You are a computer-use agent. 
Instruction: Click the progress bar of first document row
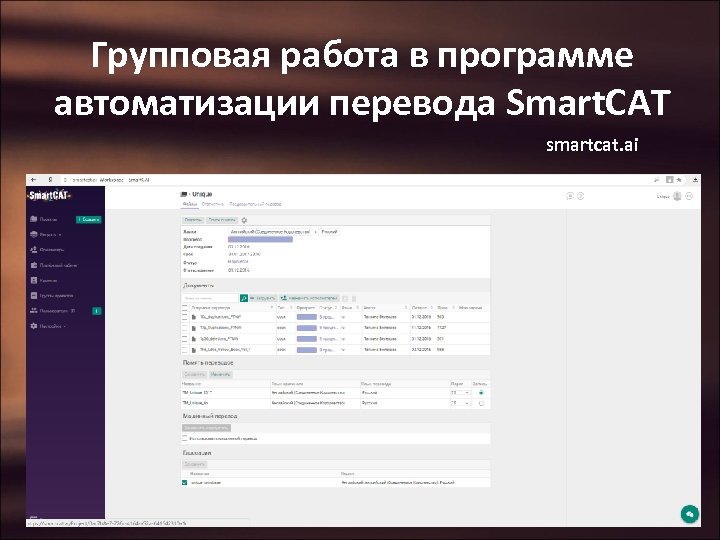307,317
